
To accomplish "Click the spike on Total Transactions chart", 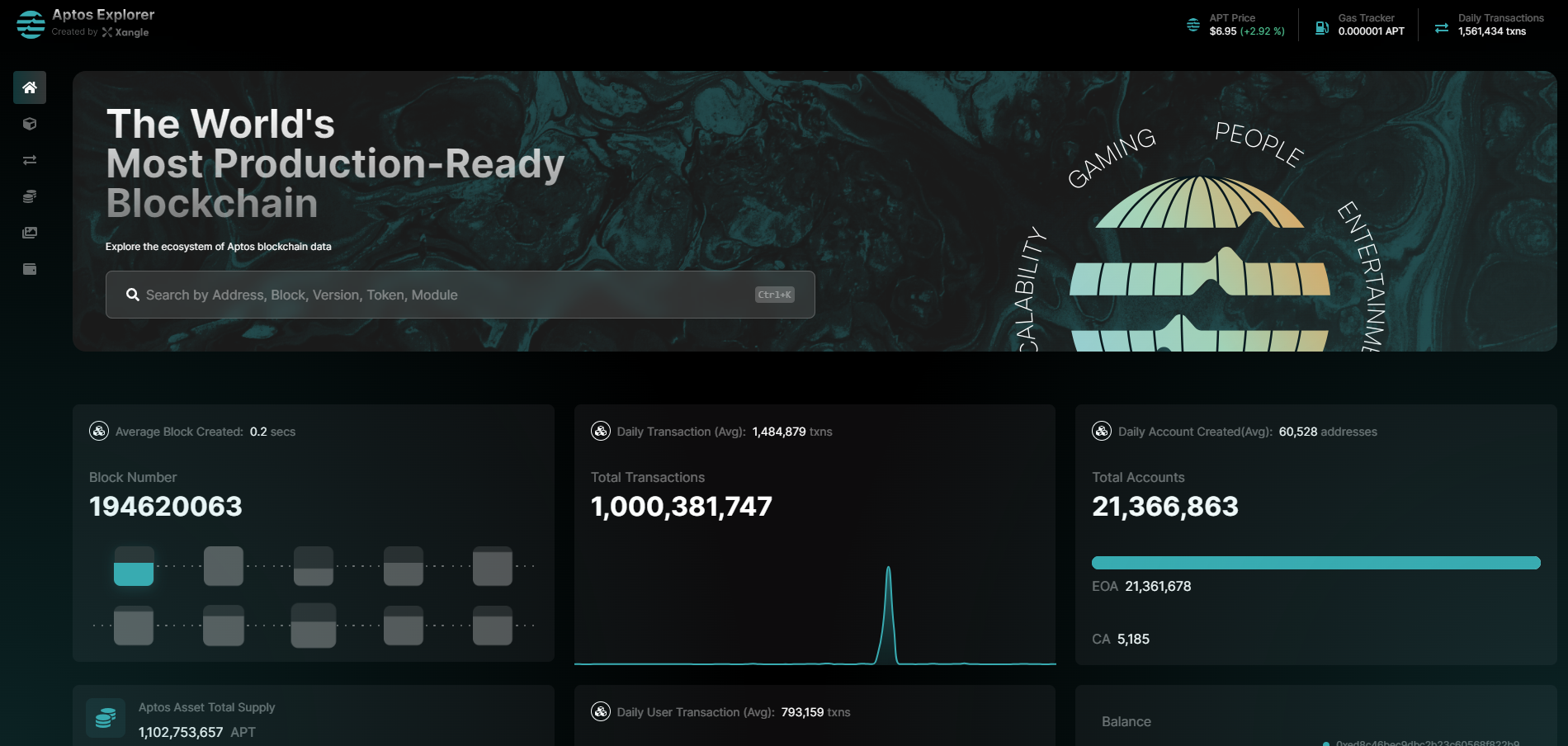I will [888, 614].
